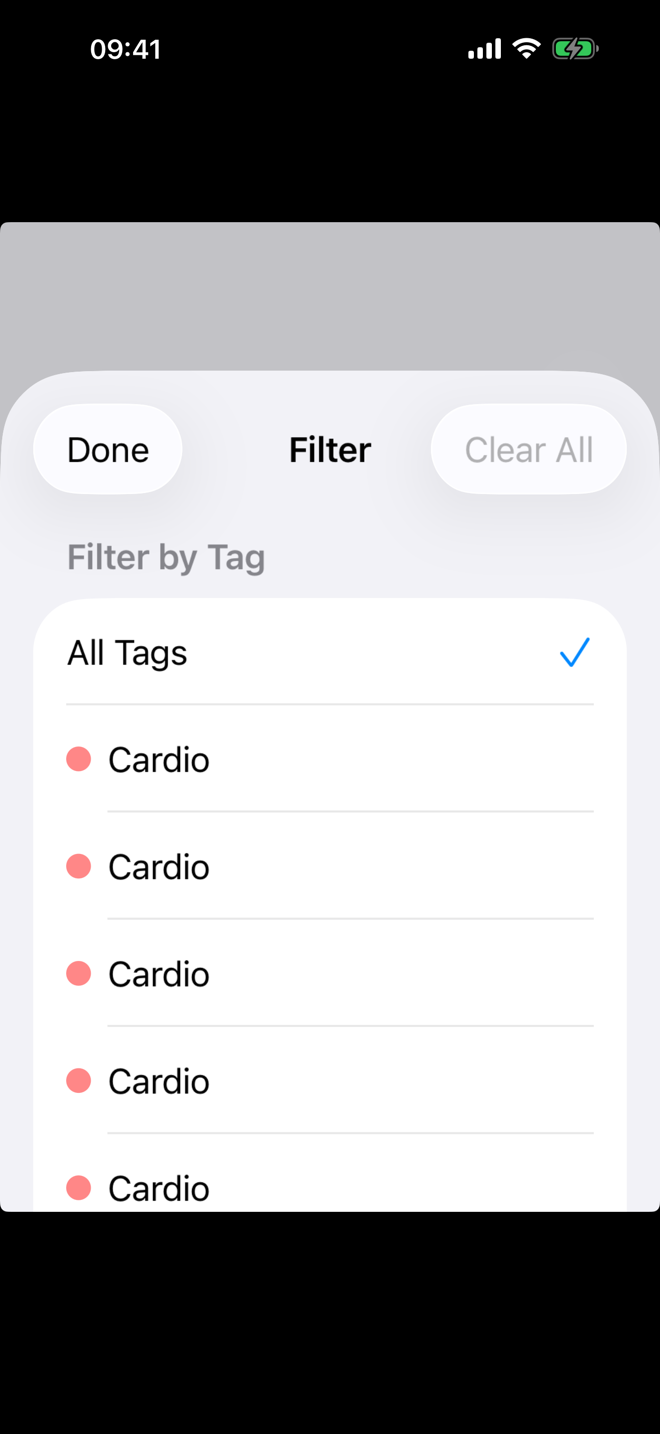Viewport: 660px width, 1434px height.
Task: Select the All Tags row
Action: coord(329,653)
